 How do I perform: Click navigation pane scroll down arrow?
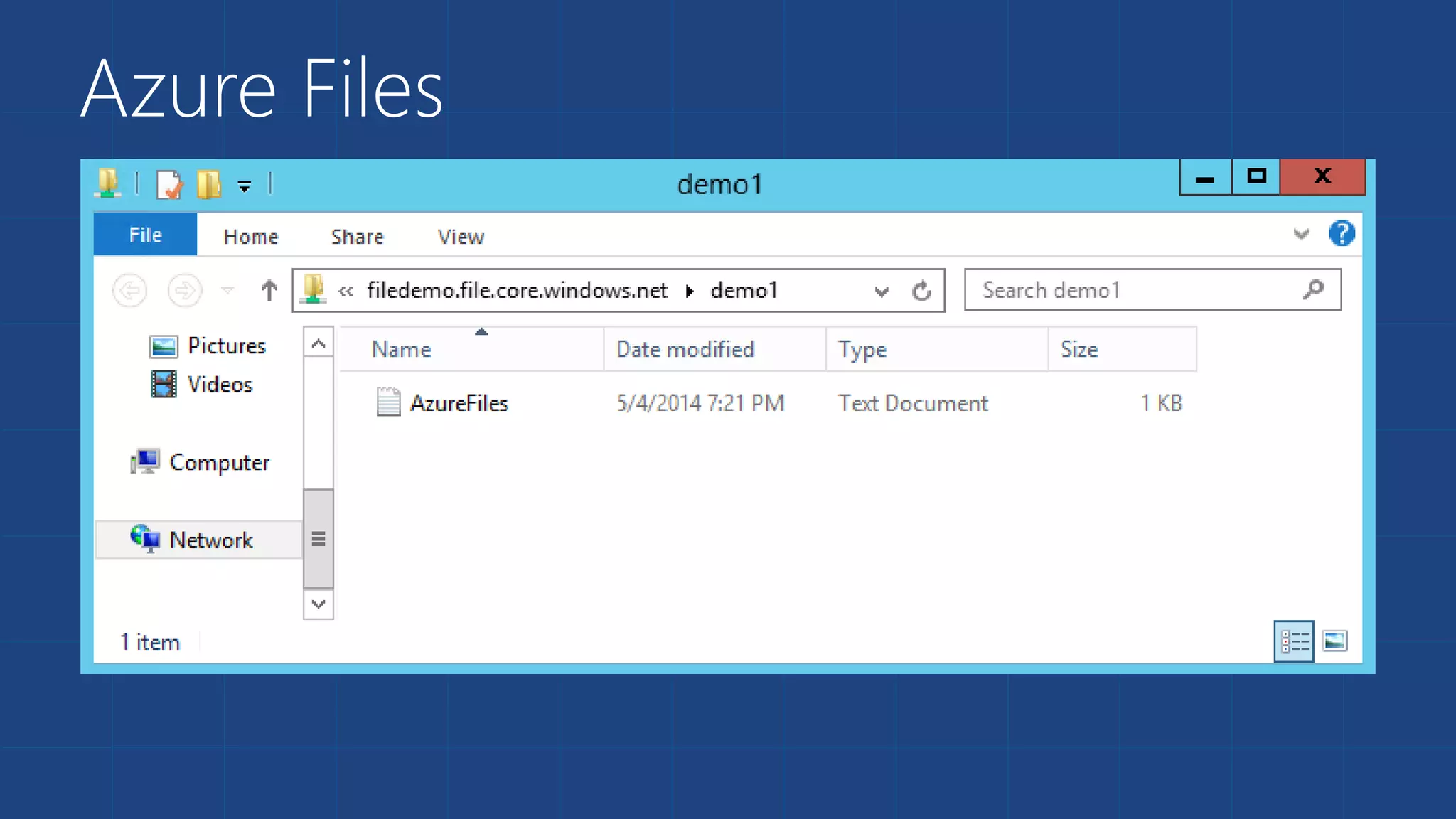click(318, 604)
